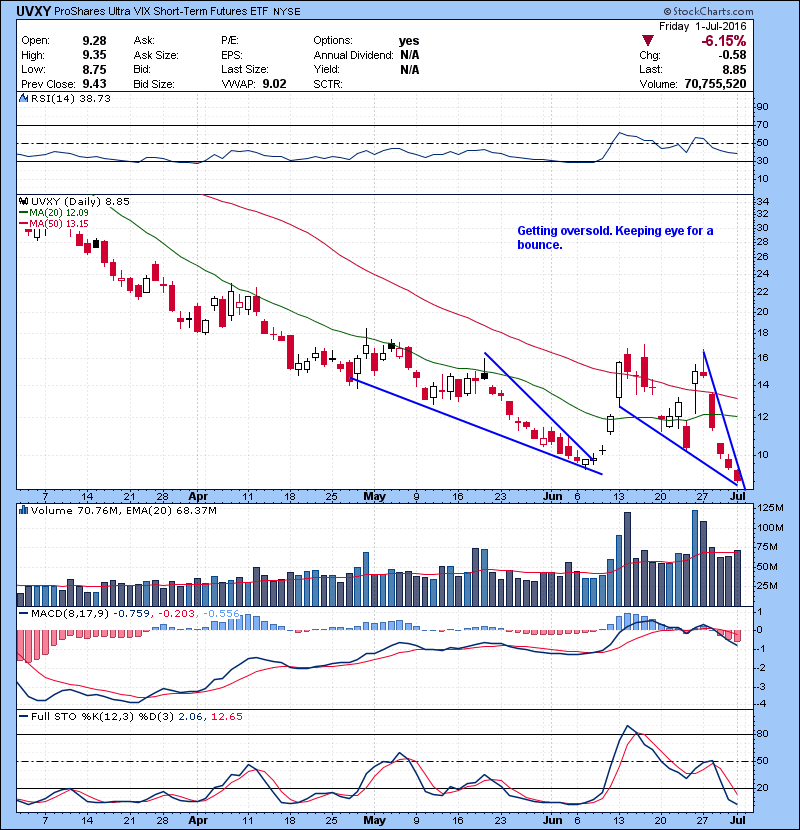Click the 34 price level on the price axis
This screenshot has height=830, width=800.
[763, 202]
